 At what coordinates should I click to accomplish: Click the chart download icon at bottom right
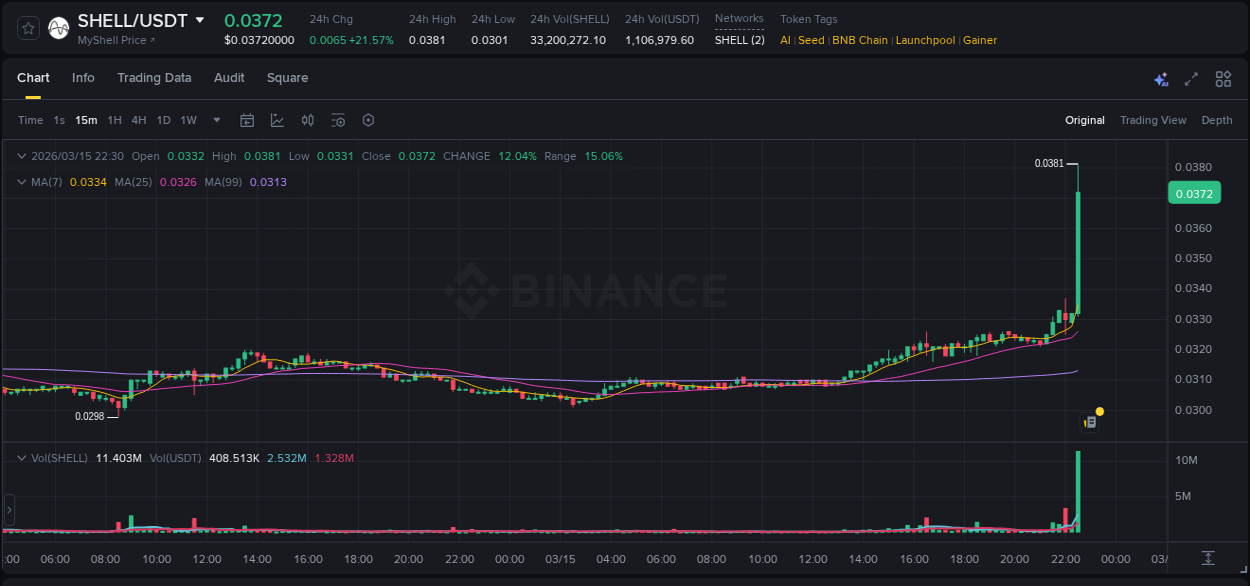coord(1207,558)
